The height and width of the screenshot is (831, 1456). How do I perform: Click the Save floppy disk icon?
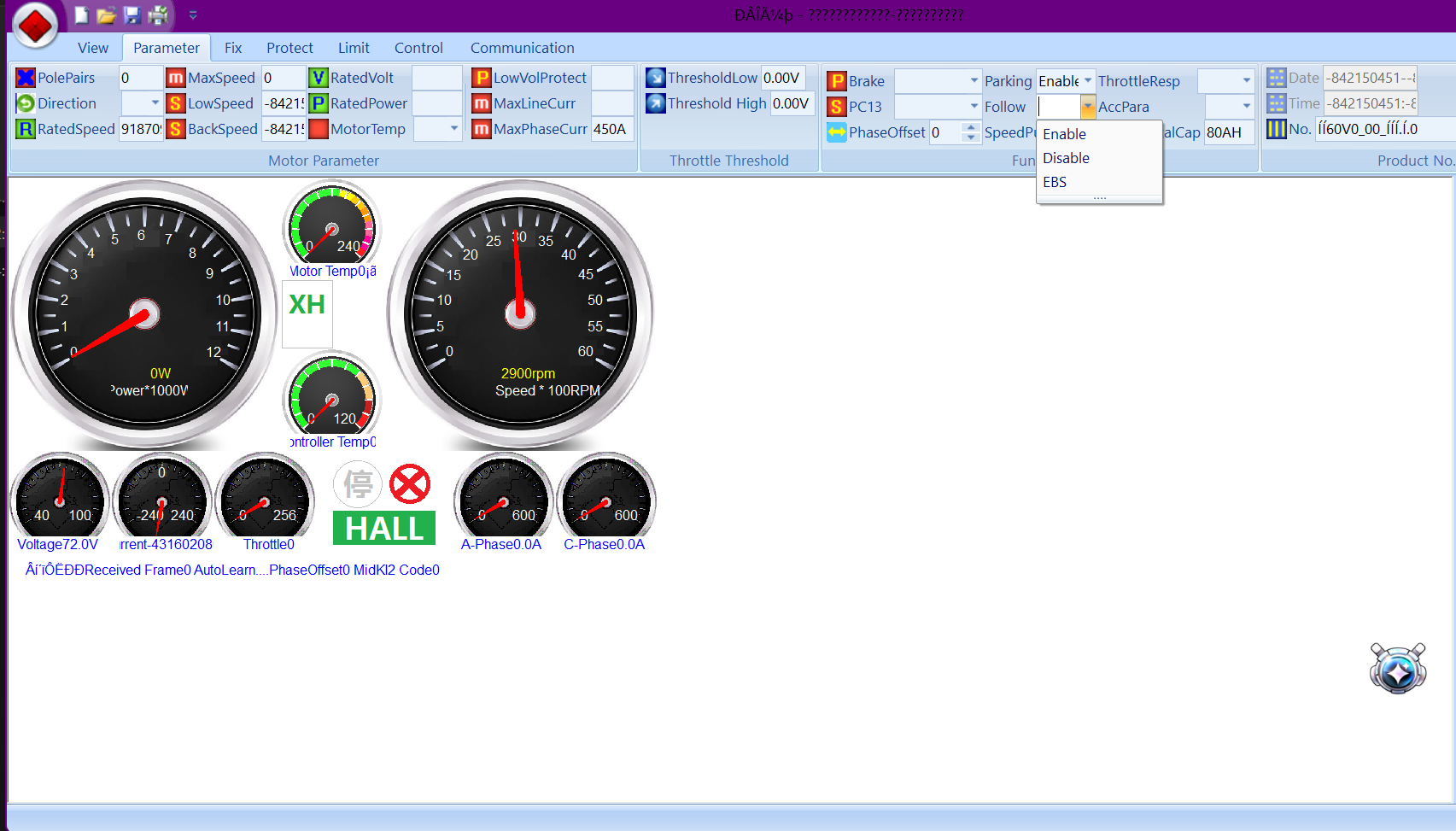click(x=132, y=15)
